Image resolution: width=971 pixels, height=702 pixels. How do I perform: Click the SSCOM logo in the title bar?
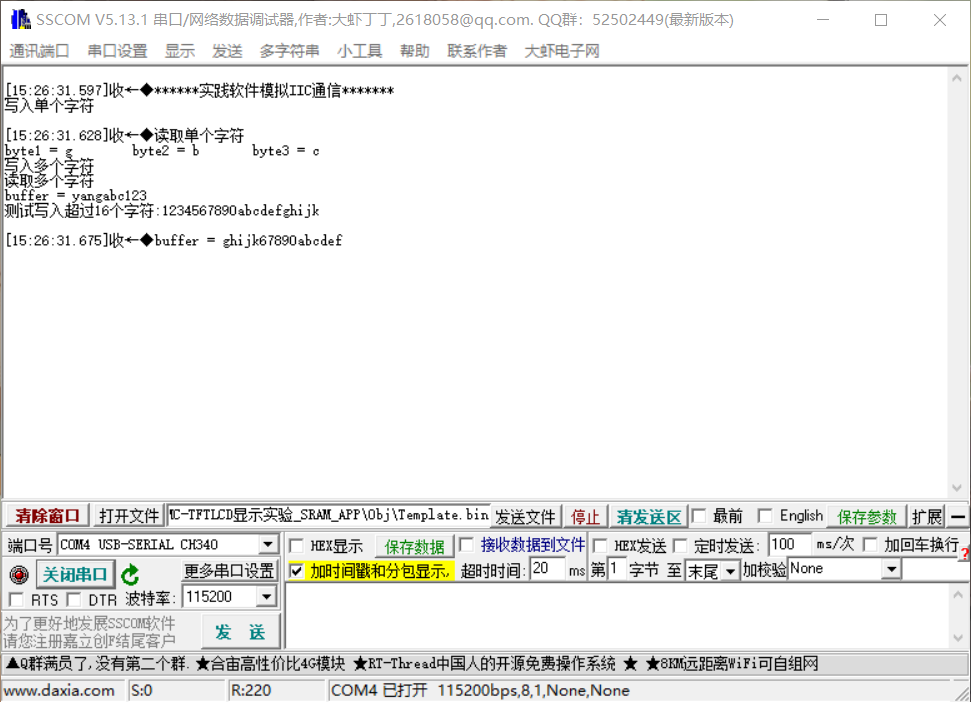[20, 19]
